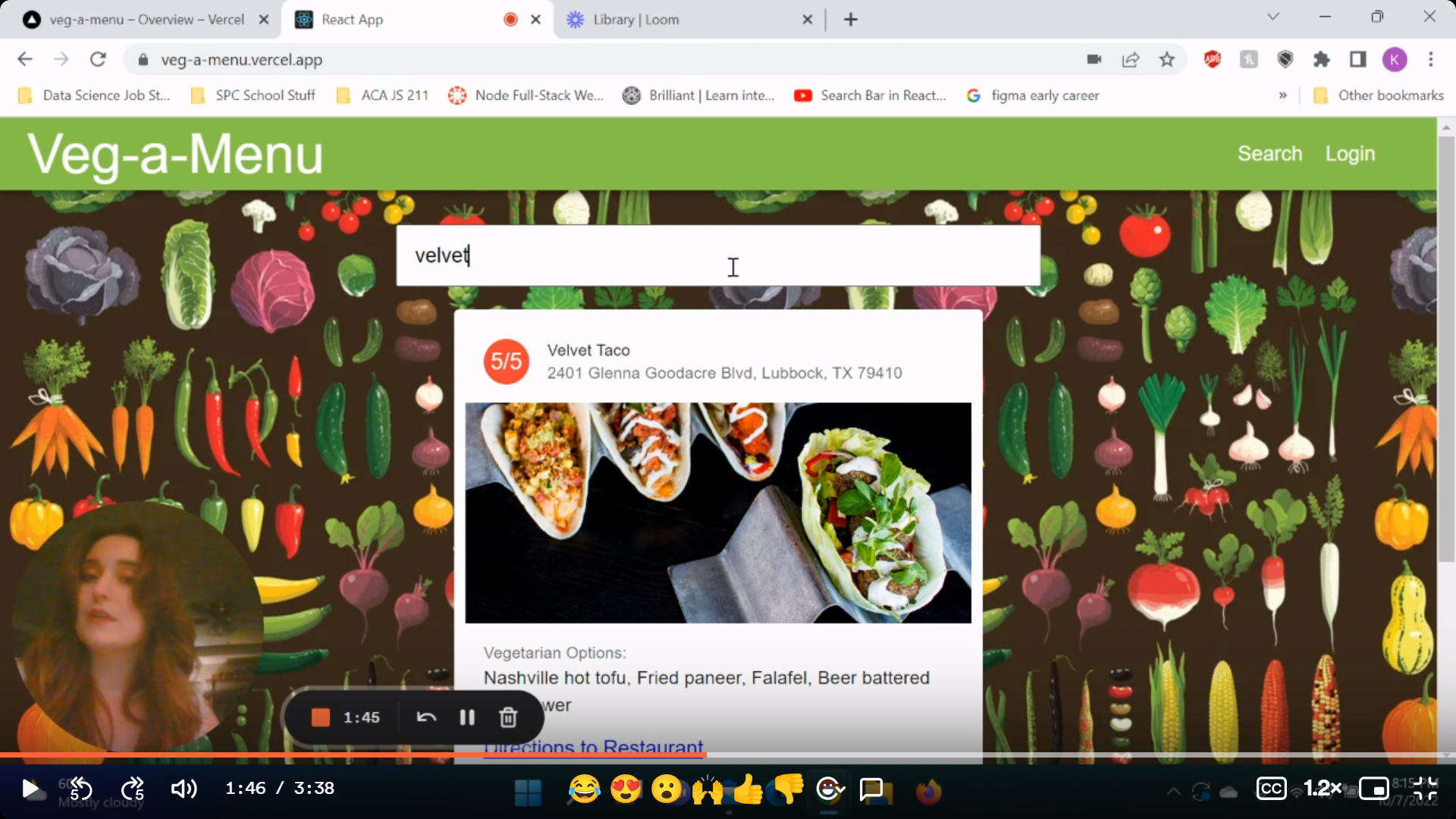Open the custom emoji reaction picker

830,789
